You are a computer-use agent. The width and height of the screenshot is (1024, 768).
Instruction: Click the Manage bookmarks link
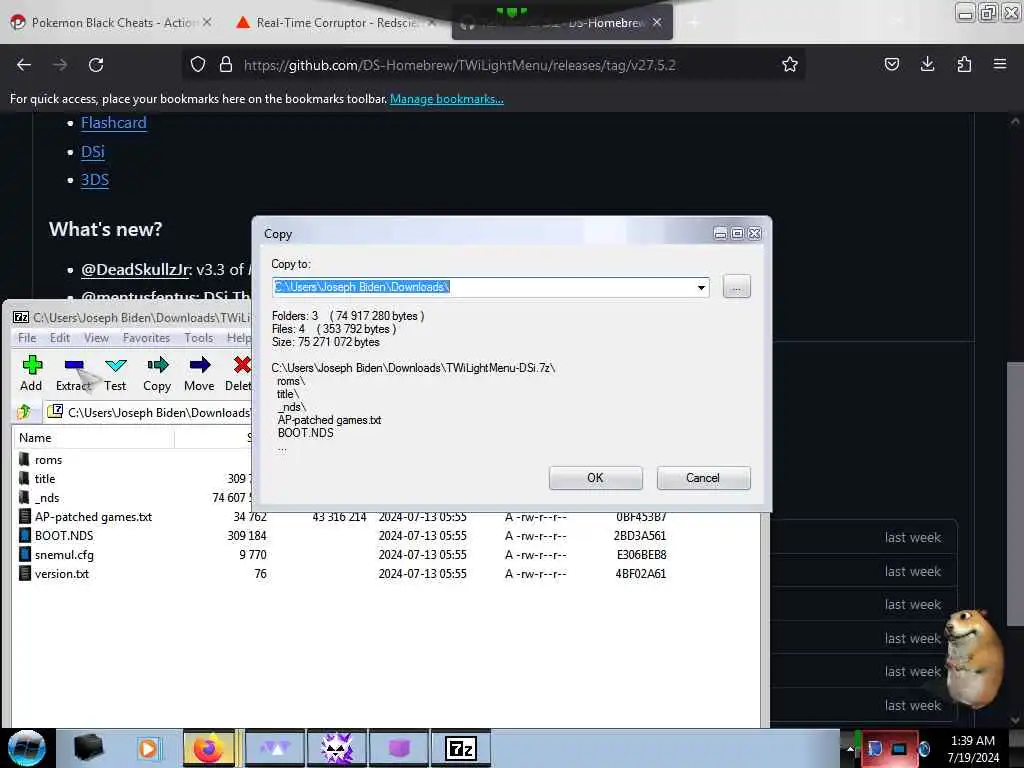point(447,99)
